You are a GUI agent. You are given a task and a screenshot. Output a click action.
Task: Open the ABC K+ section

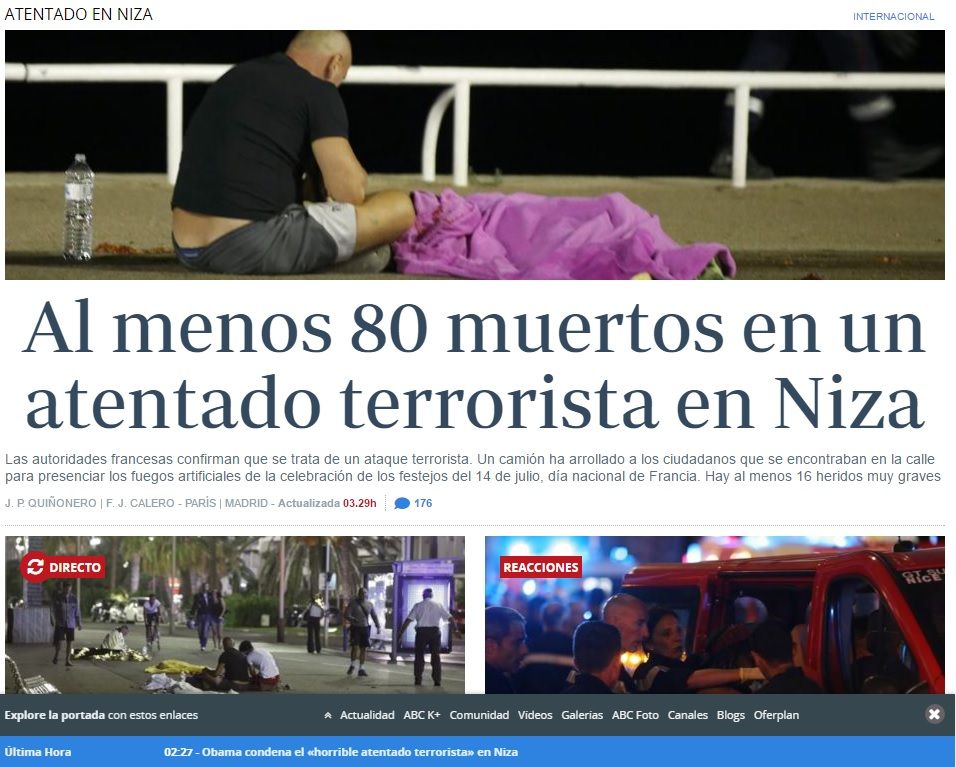pyautogui.click(x=421, y=715)
